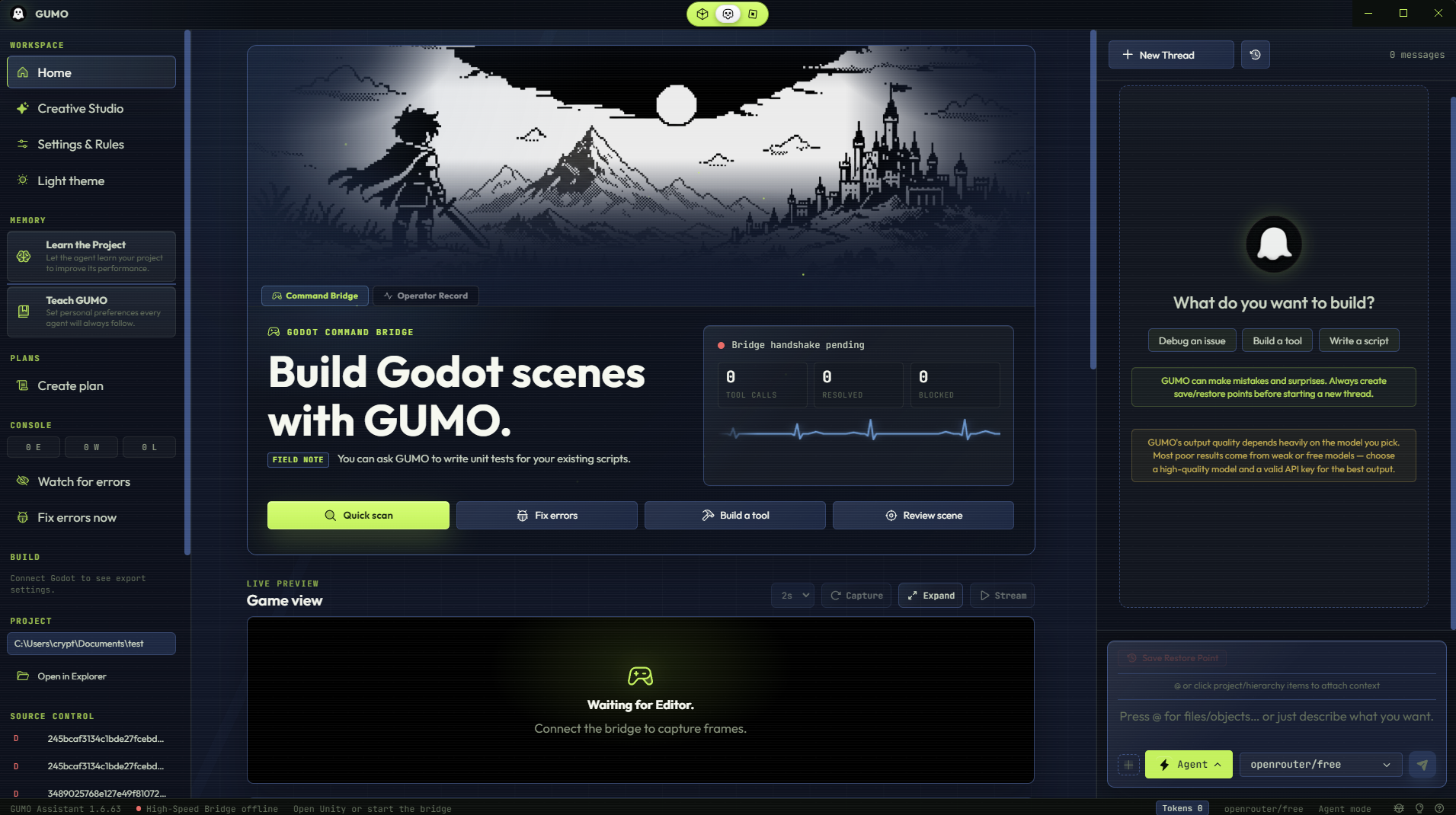Click Fix errors in the hero card
The height and width of the screenshot is (815, 1456).
click(547, 516)
